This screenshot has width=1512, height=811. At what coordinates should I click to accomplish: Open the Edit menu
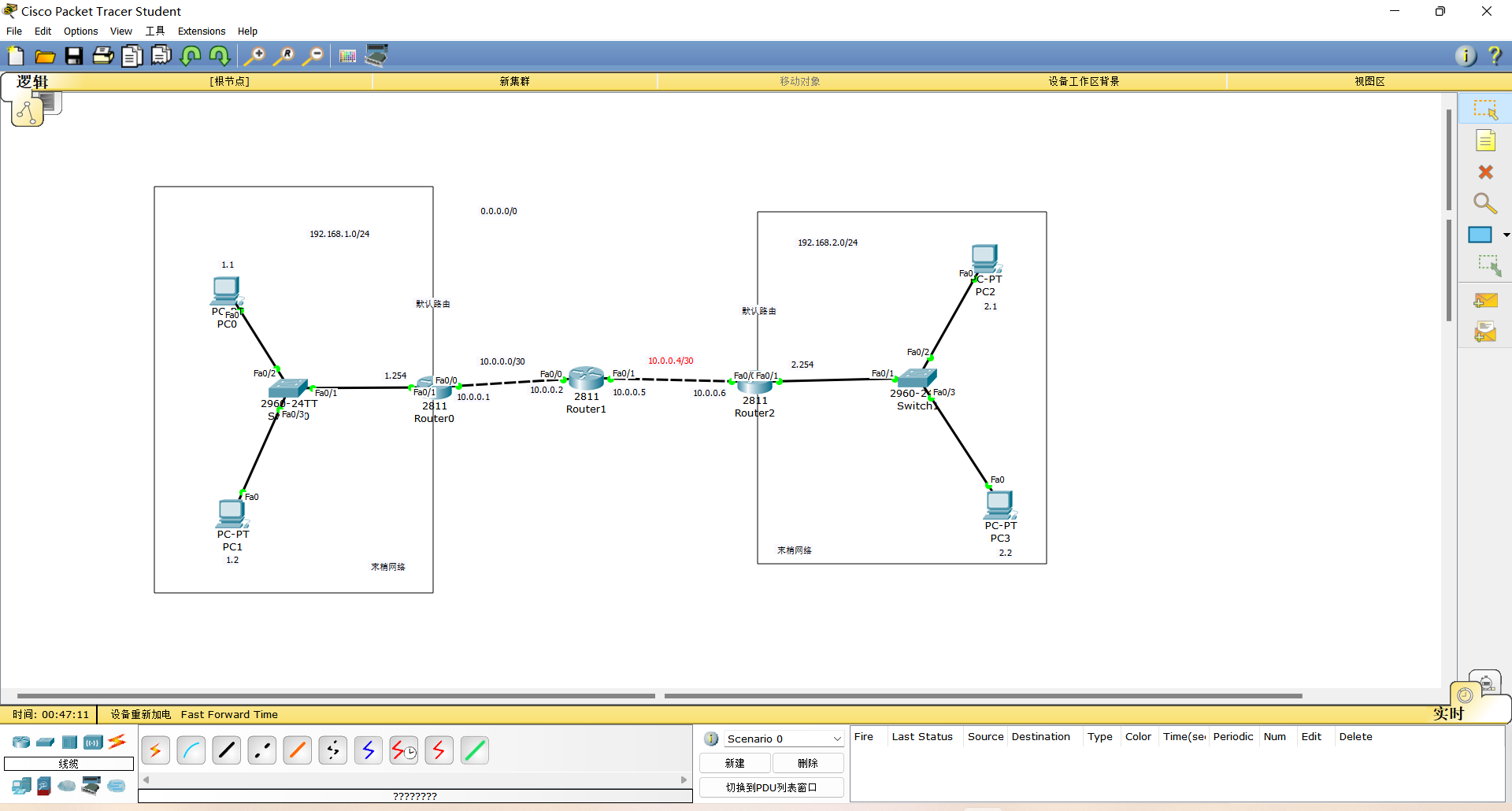(43, 31)
